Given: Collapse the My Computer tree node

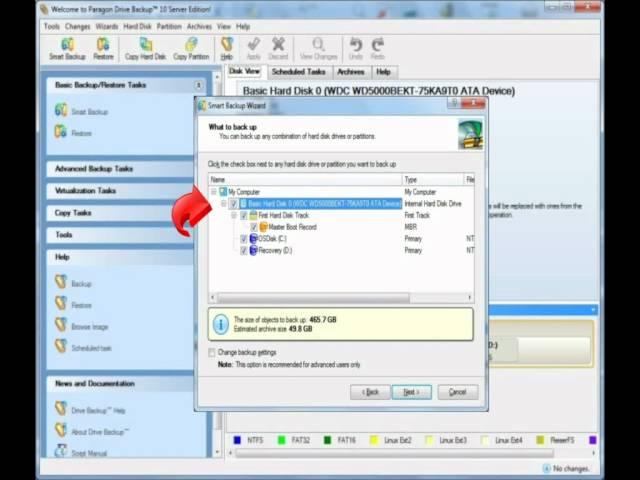Looking at the screenshot, I should 213,191.
